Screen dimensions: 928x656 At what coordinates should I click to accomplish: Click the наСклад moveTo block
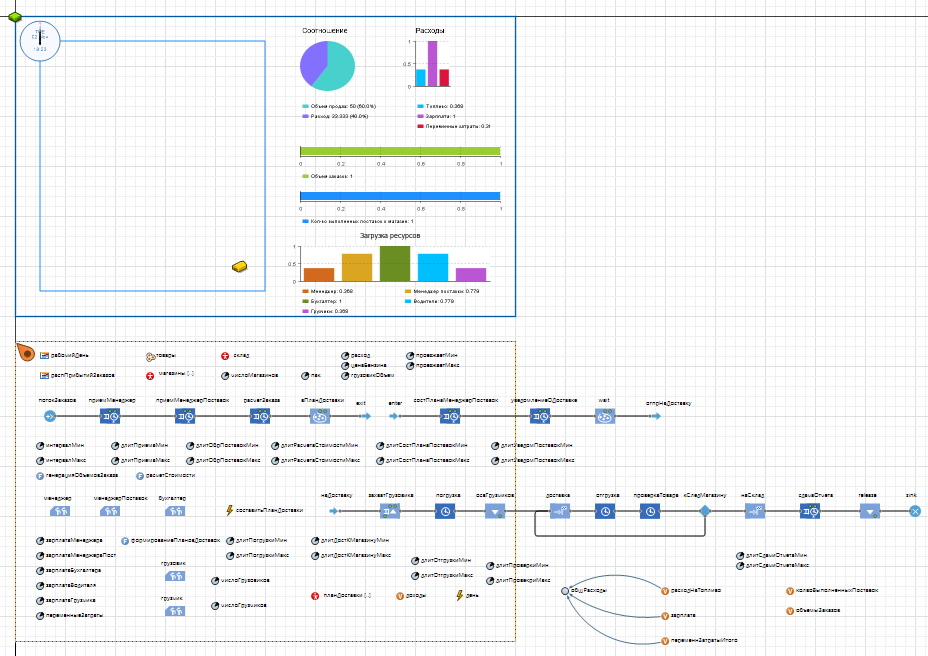[755, 511]
